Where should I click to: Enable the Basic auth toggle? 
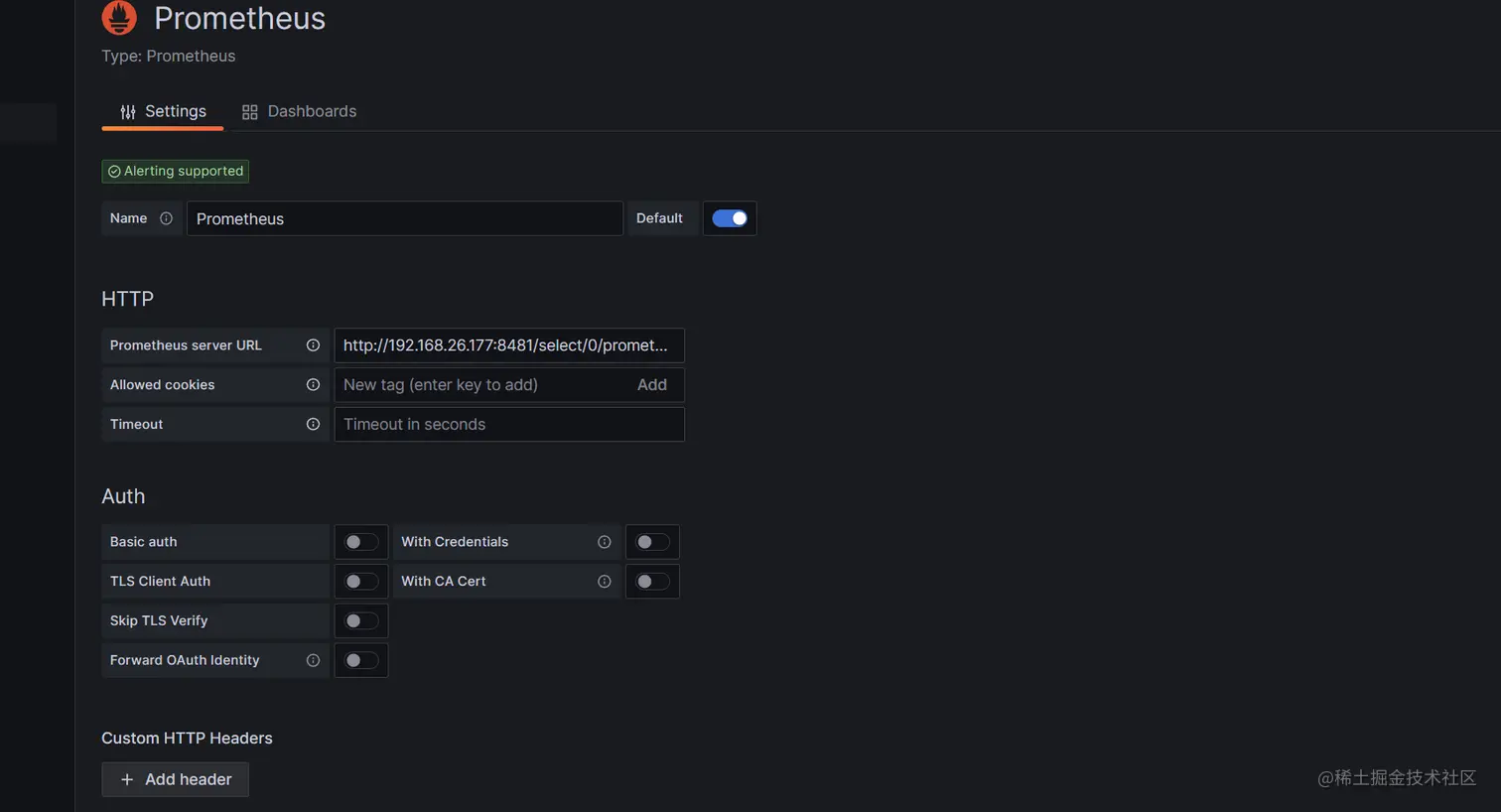point(360,542)
